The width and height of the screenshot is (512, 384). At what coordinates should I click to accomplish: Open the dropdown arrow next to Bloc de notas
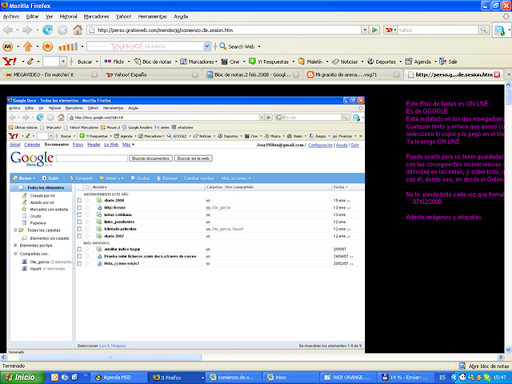tap(176, 62)
